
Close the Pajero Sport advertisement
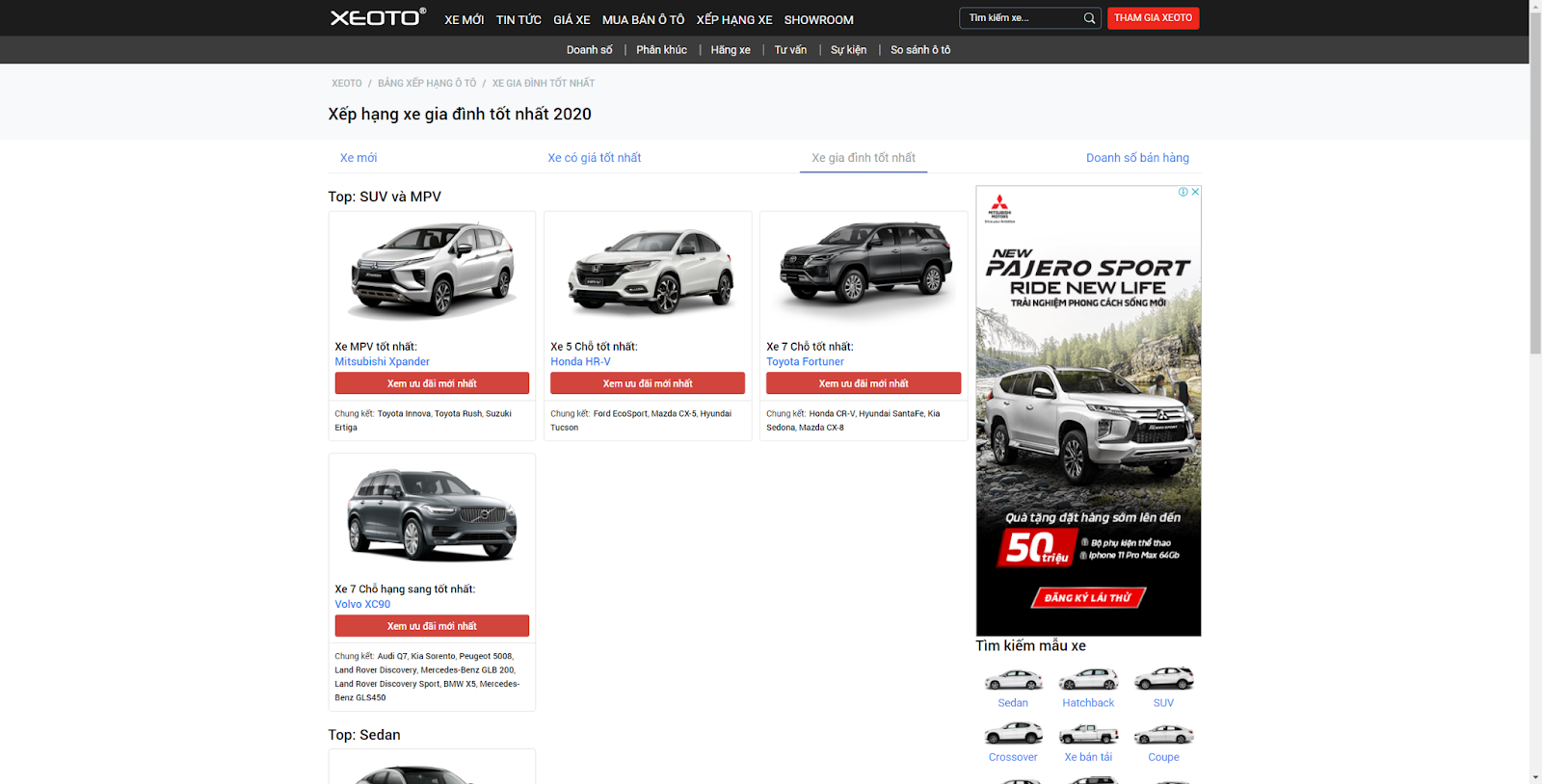1195,192
